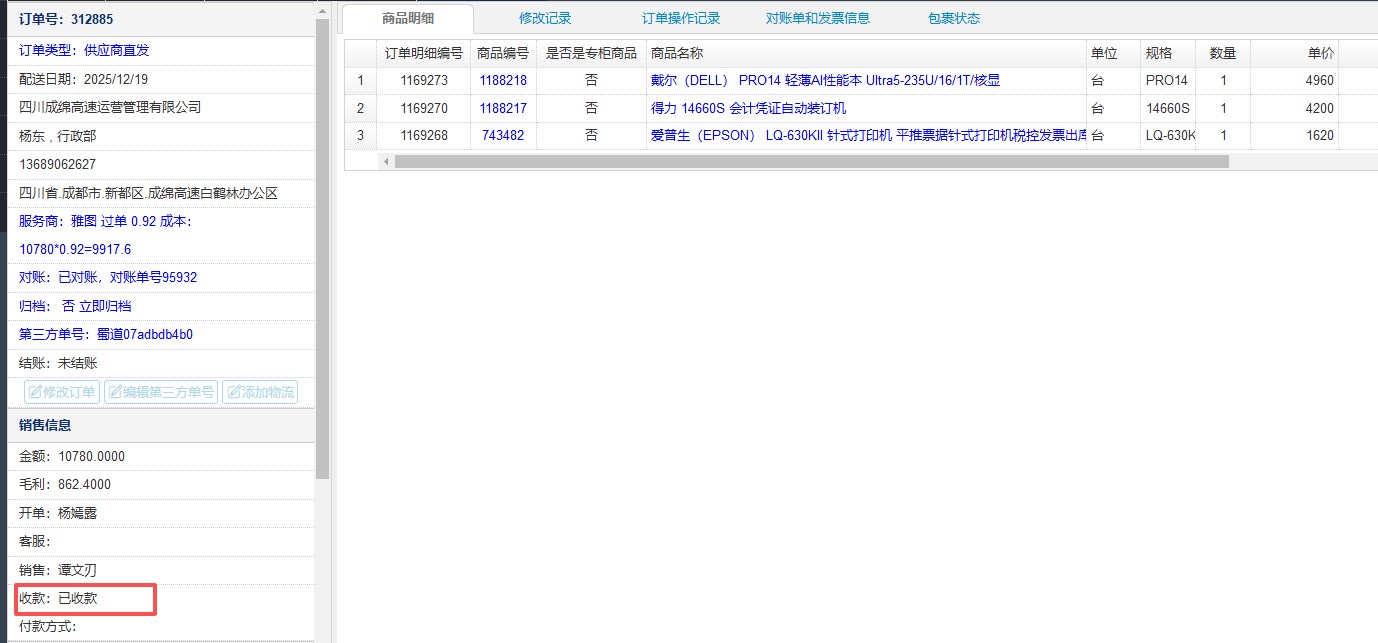Open the 戴尔 DELL PRO14 product name link
Screen dimensions: 1378x643
[825, 81]
